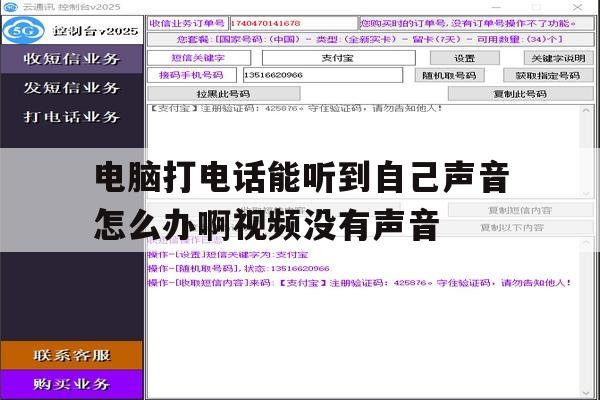Open 关键字说明 keyword explanation
600x400 pixels.
(x=558, y=58)
